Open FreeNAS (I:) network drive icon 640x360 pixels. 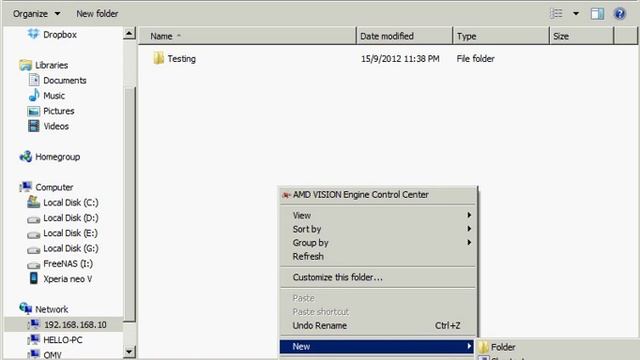tap(33, 265)
